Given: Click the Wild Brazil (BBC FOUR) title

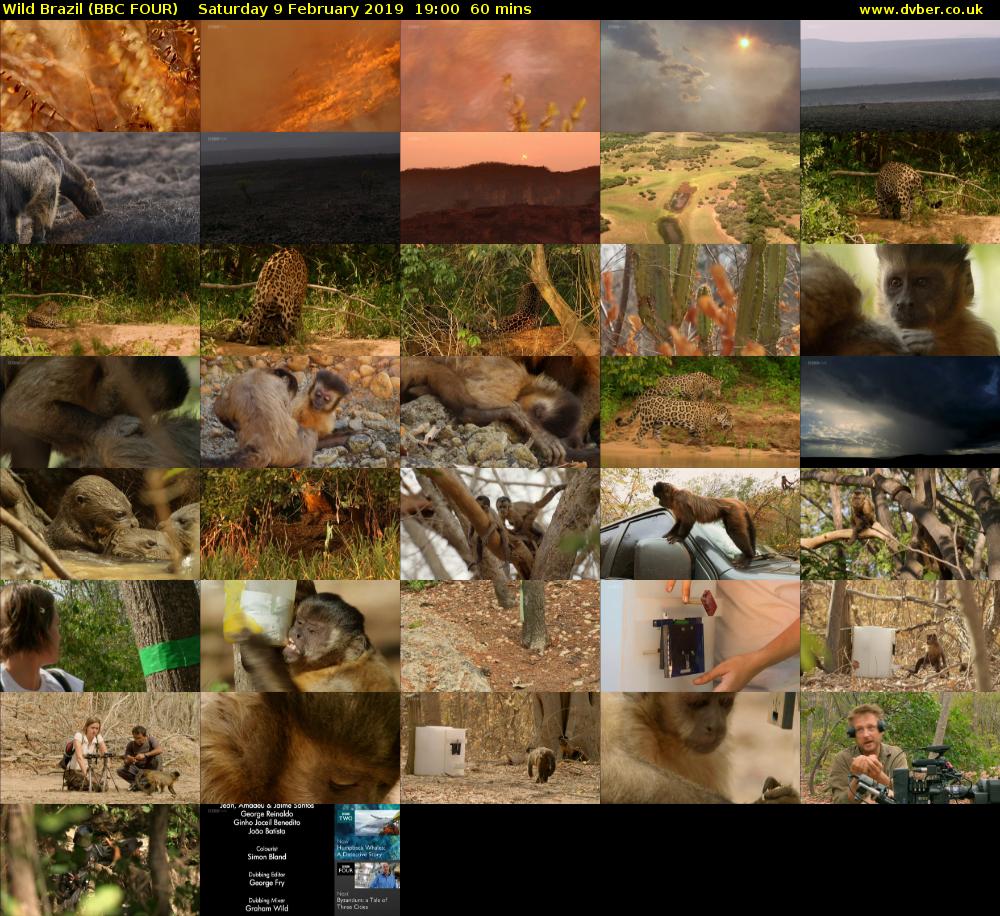Looking at the screenshot, I should [x=91, y=9].
